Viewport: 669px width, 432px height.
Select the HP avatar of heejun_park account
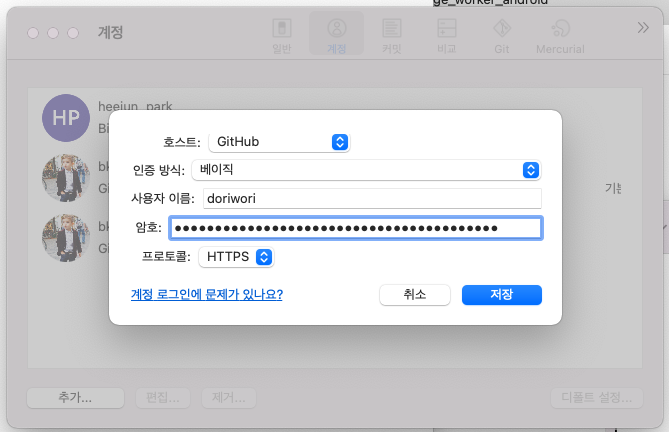(66, 118)
